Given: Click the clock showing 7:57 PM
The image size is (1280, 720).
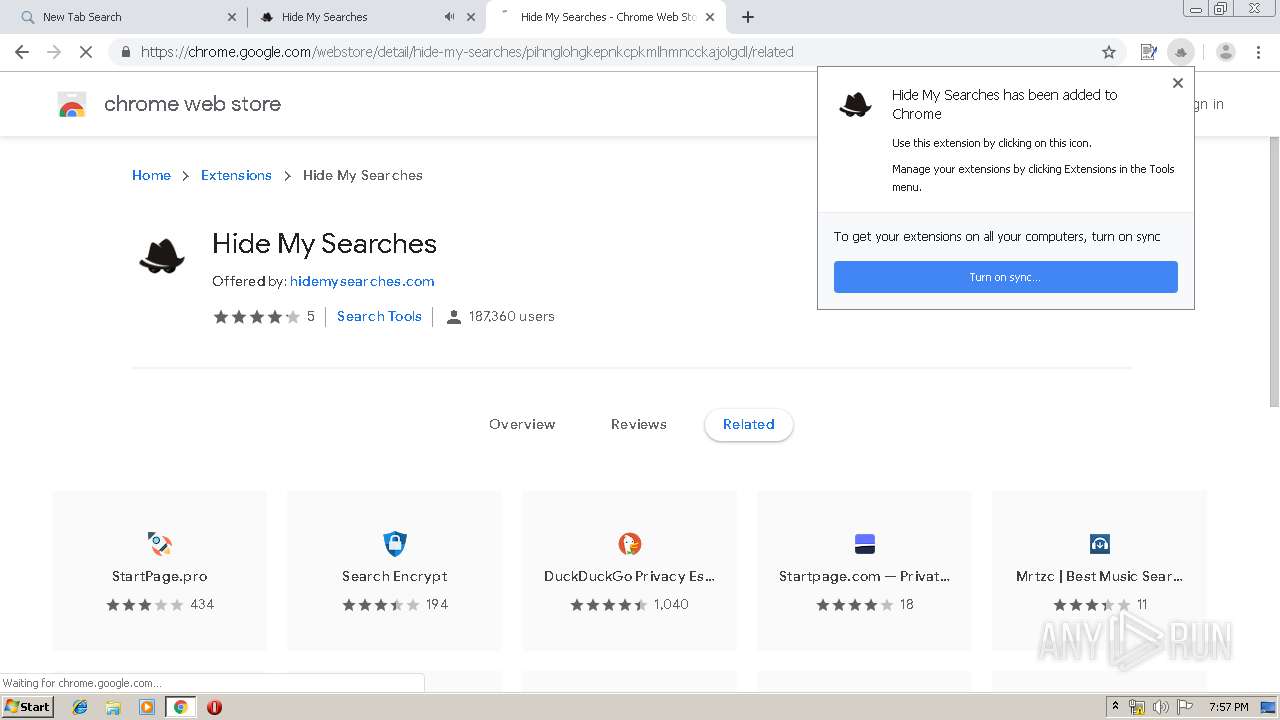Looking at the screenshot, I should pyautogui.click(x=1229, y=707).
